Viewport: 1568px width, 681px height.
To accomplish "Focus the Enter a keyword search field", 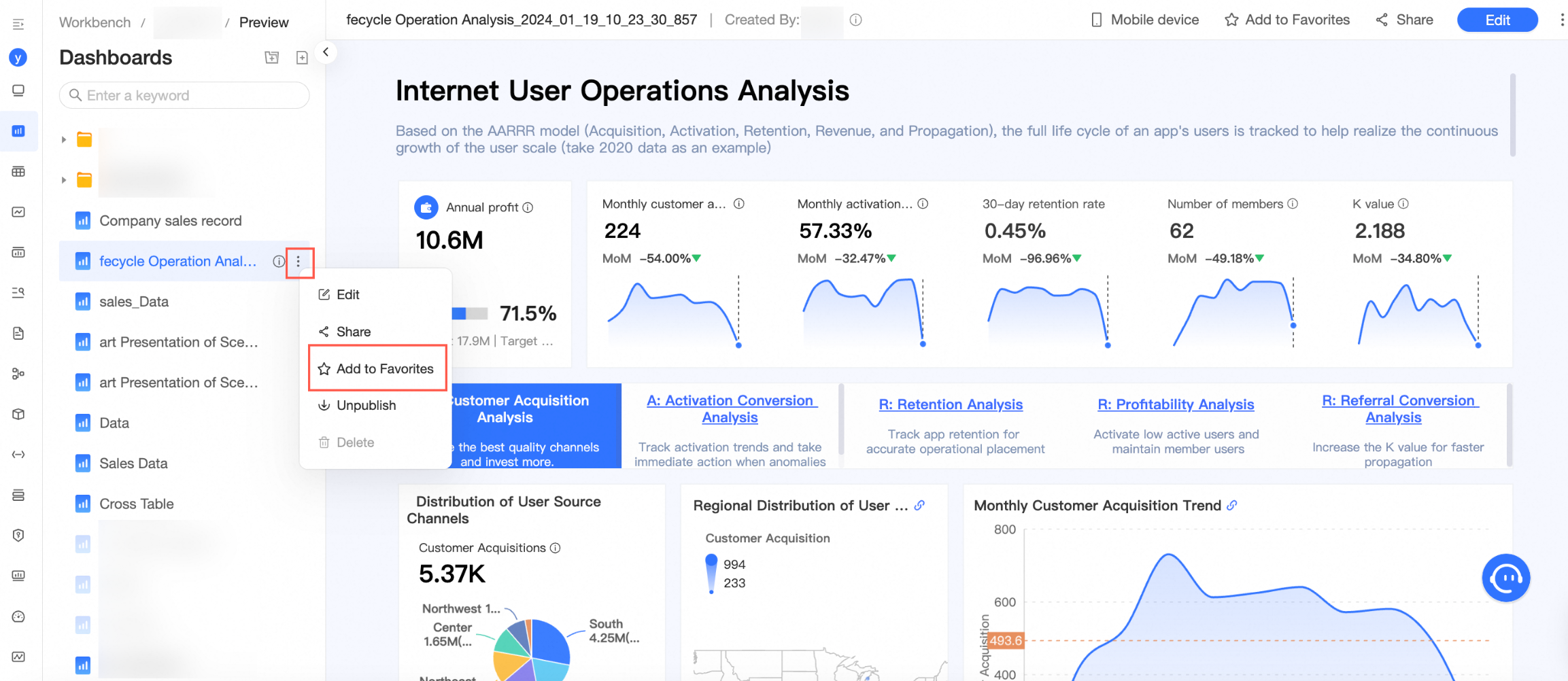I will coord(184,95).
